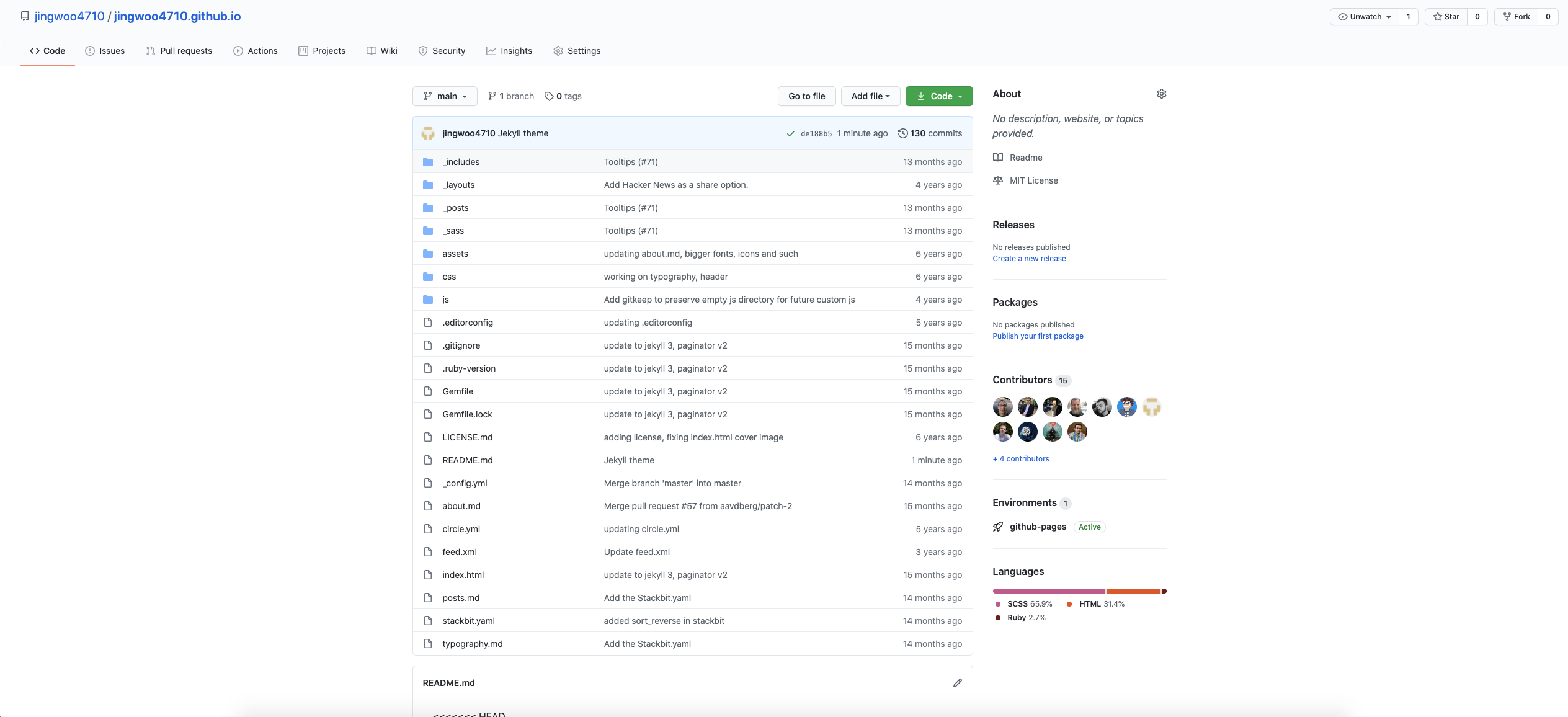Switch to the Wiki tab
This screenshot has height=717, width=1568.
(381, 51)
